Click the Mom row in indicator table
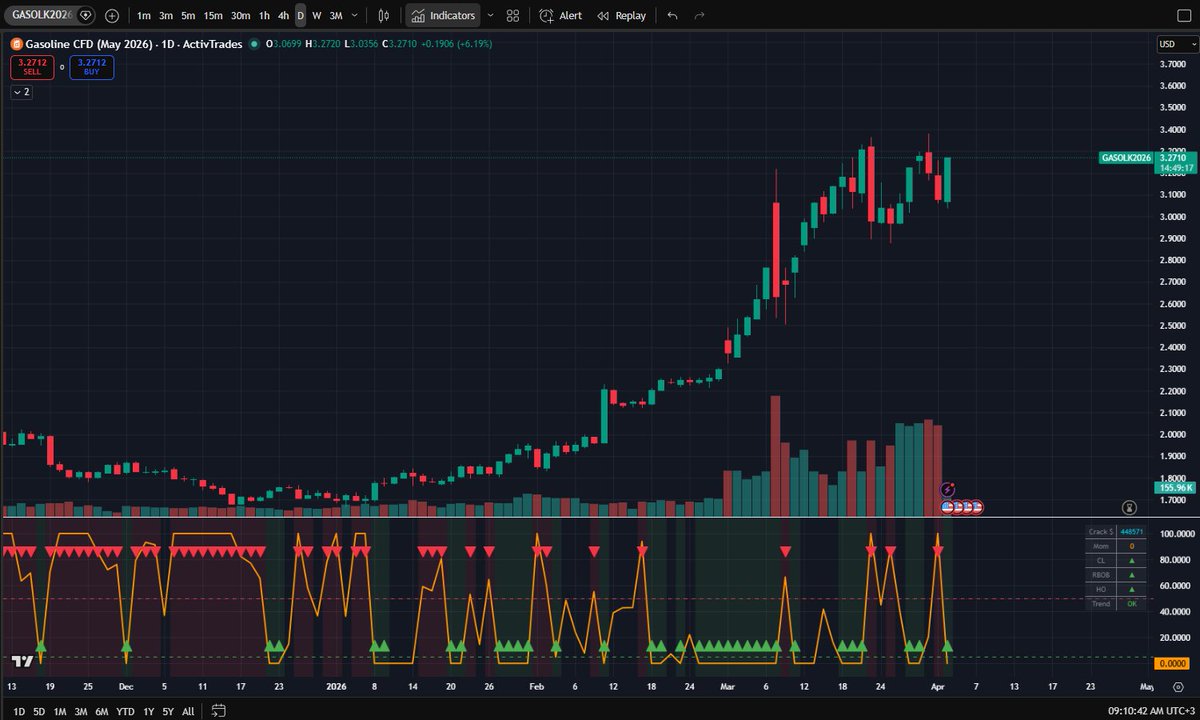The image size is (1200, 720). 1115,546
